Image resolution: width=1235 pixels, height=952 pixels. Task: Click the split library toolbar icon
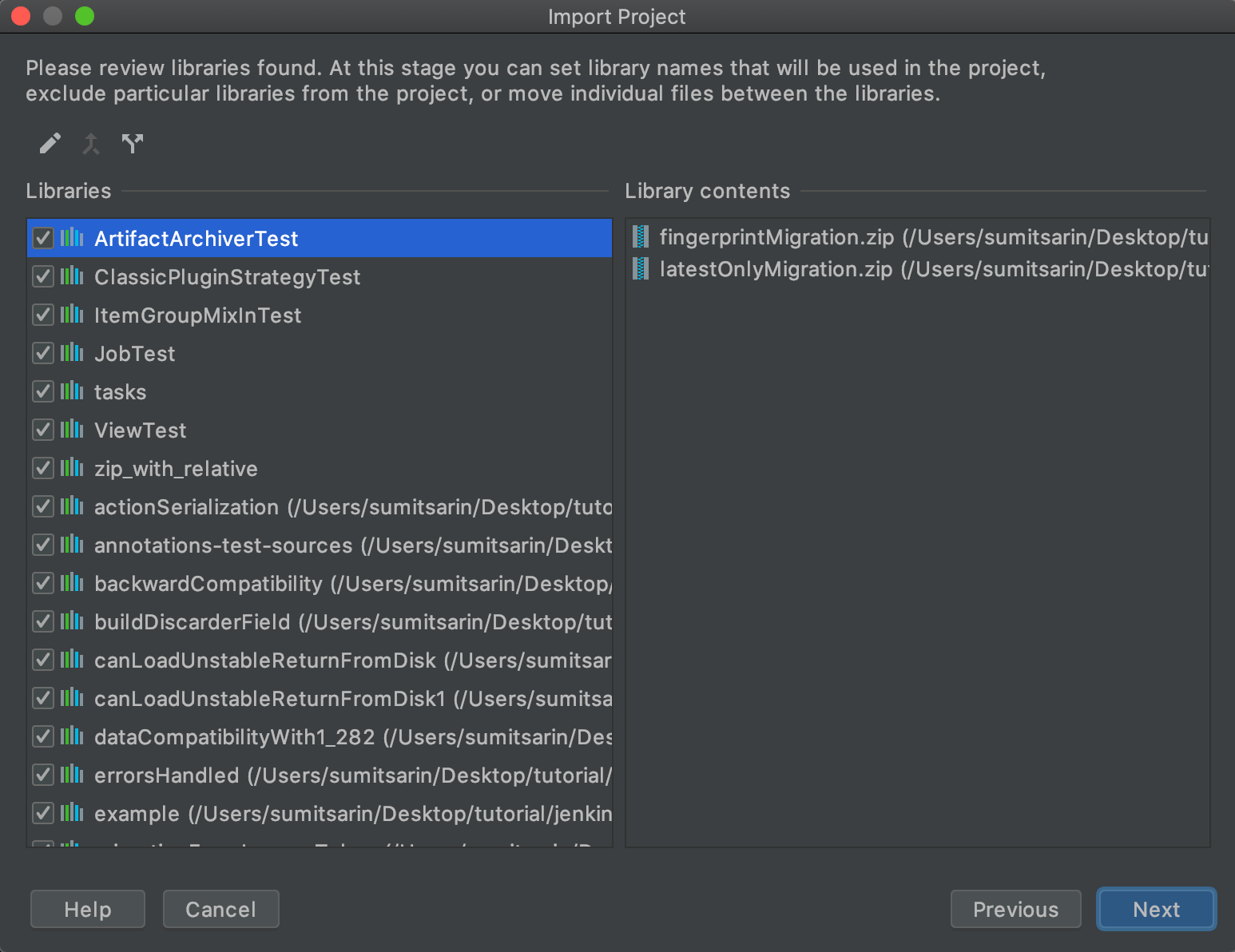pos(132,144)
